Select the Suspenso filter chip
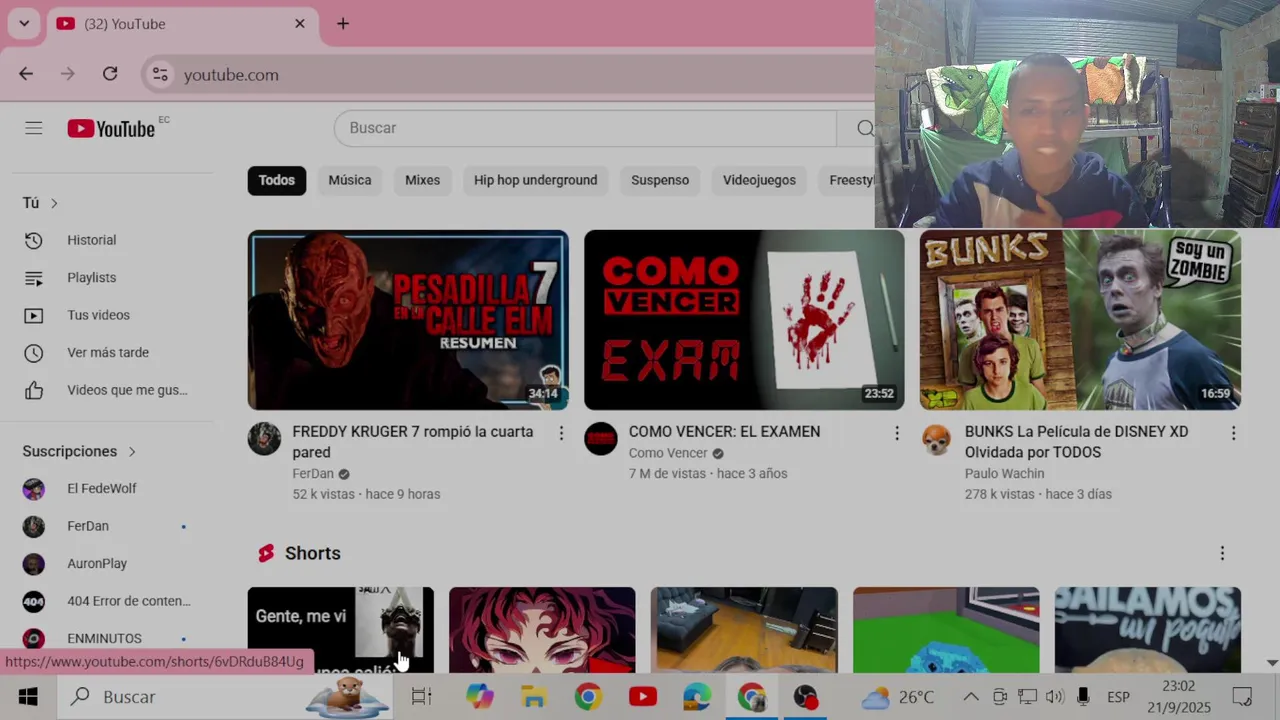The height and width of the screenshot is (720, 1280). coord(660,180)
